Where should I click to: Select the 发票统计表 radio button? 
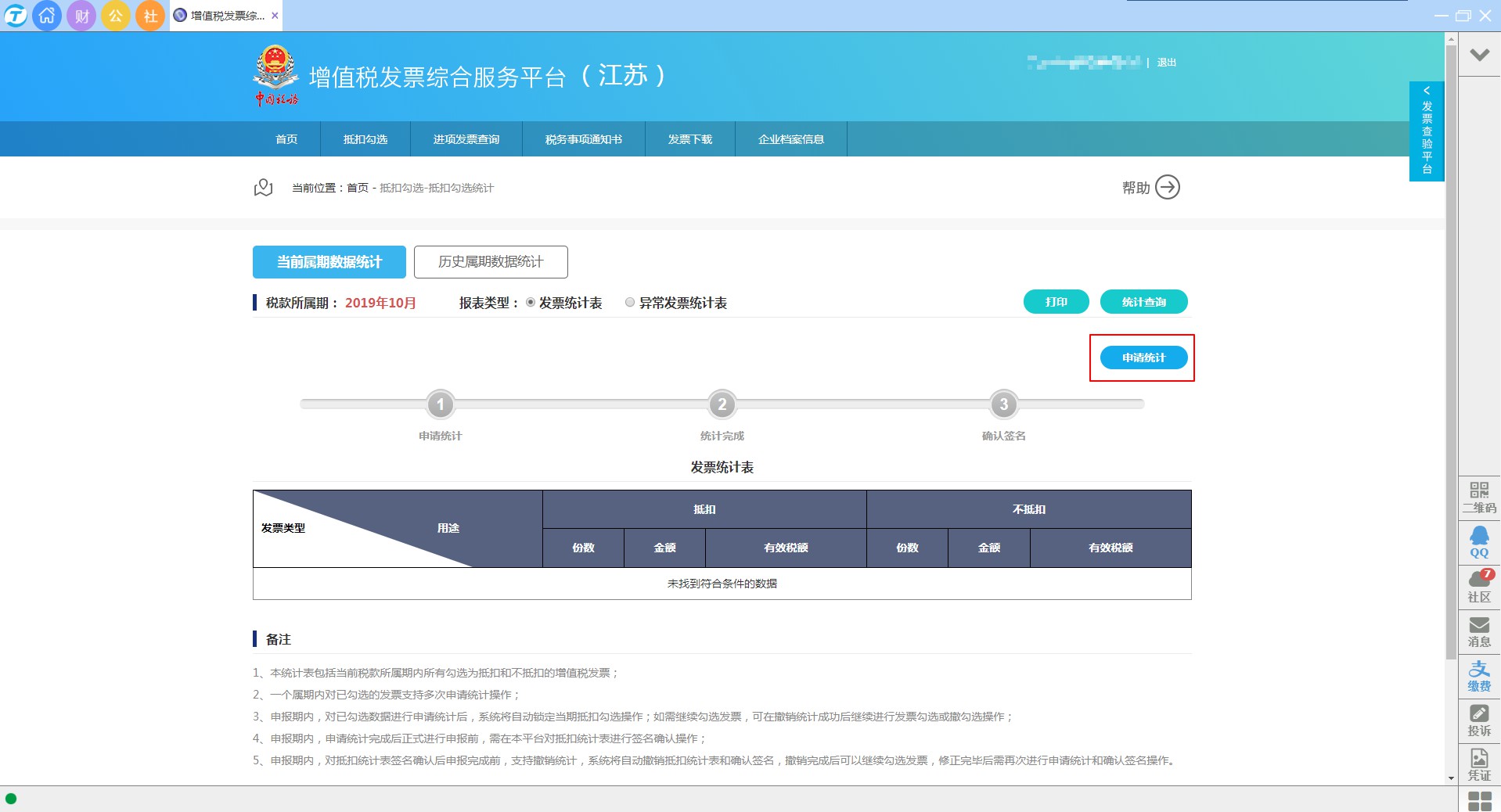(531, 303)
